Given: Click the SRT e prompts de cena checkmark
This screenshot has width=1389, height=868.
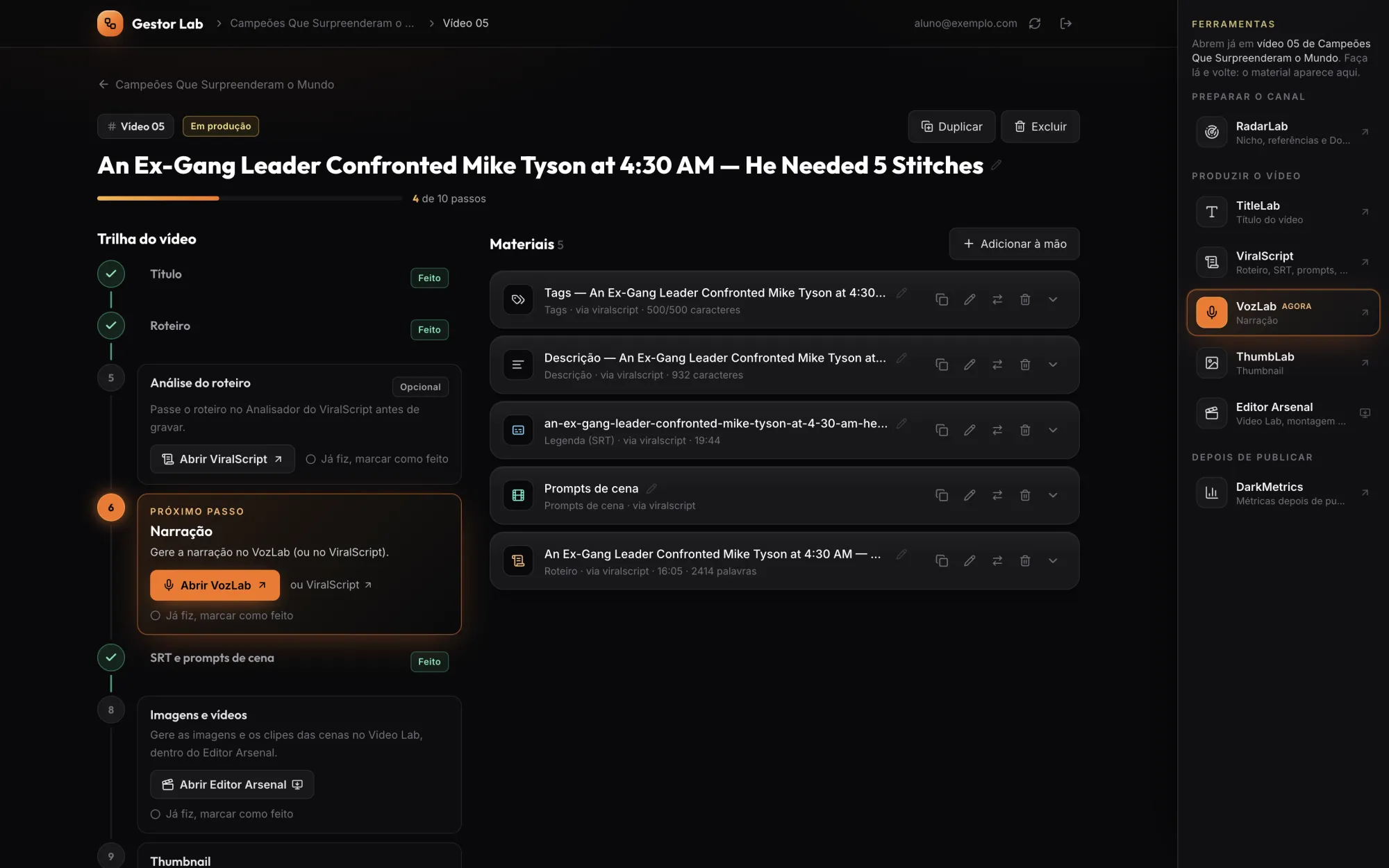Looking at the screenshot, I should point(111,657).
